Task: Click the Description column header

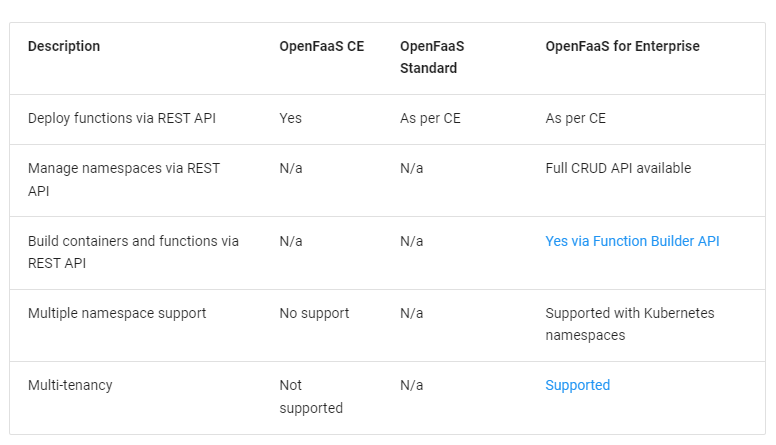Action: click(x=64, y=46)
